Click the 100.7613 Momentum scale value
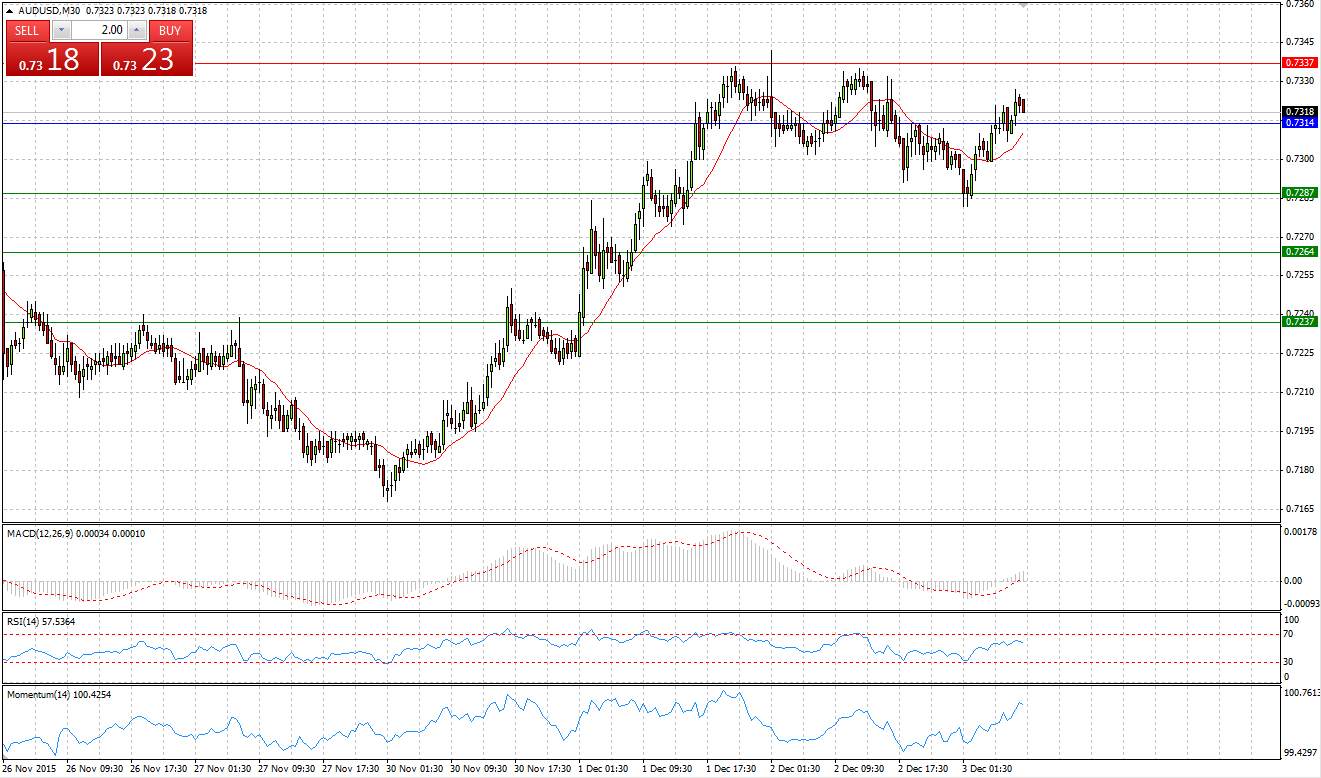 tap(1301, 692)
